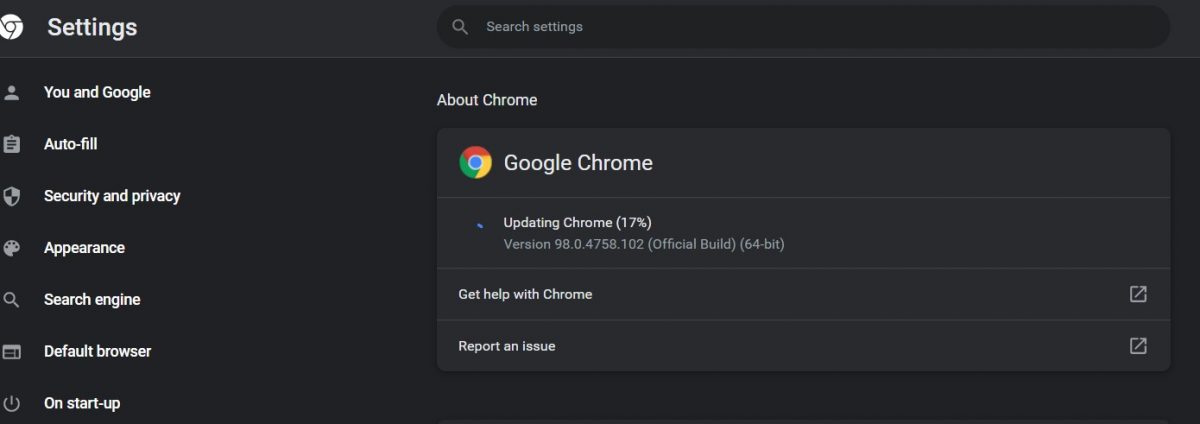Screen dimensions: 1200x424
Task: Click the Chrome logo beside Settings title
Action: pyautogui.click(x=11, y=28)
